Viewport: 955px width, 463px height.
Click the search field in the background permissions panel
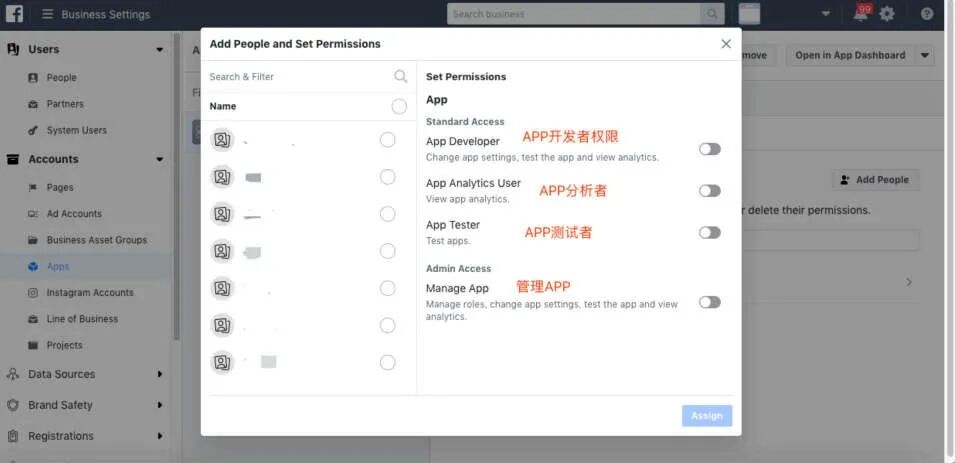point(831,240)
